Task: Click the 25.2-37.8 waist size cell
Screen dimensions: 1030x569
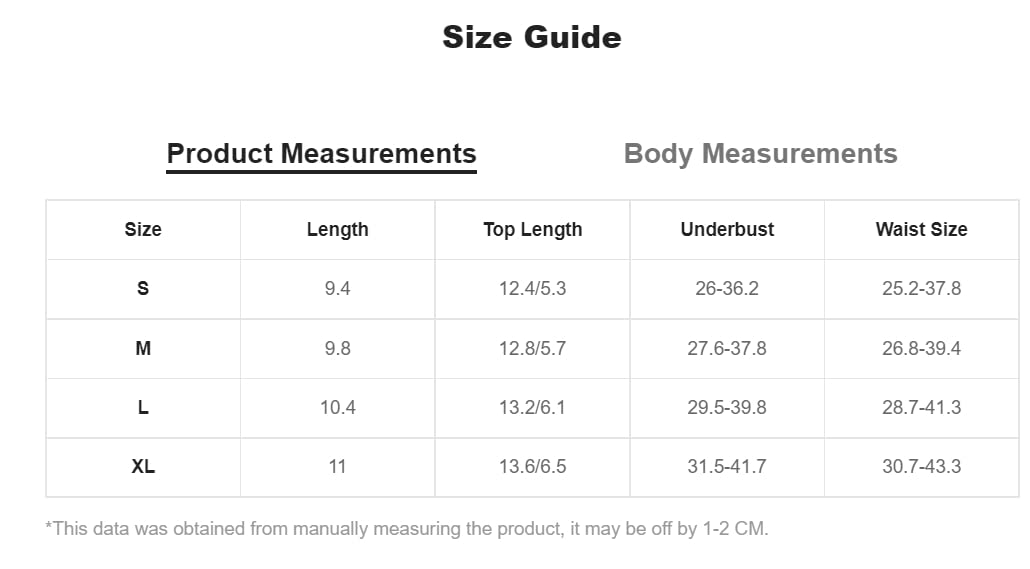Action: tap(922, 288)
